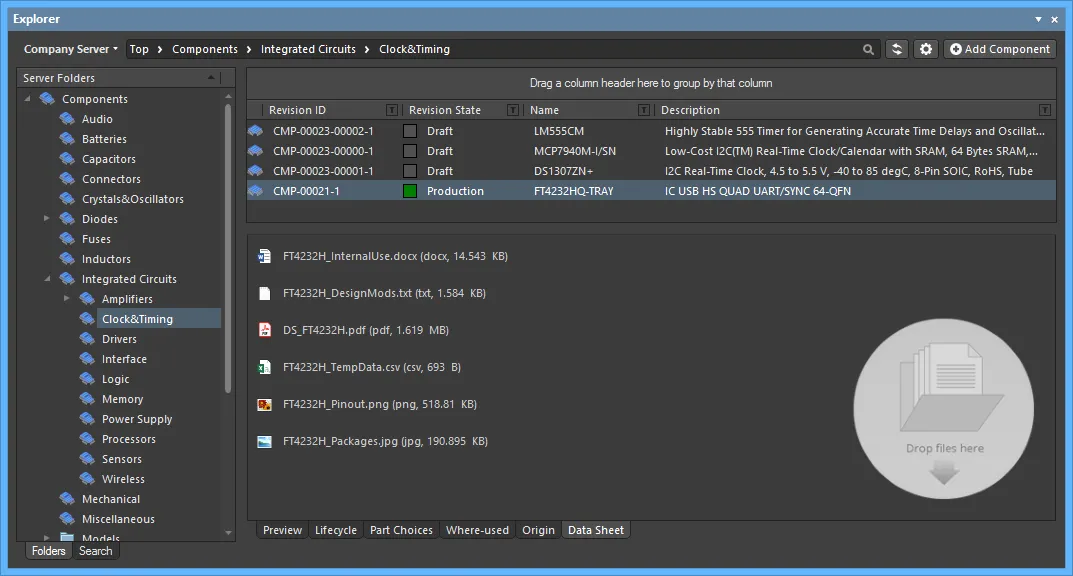Click the component icon of row CMP-00021-1
Screen dimensions: 1073x576
pyautogui.click(x=255, y=191)
